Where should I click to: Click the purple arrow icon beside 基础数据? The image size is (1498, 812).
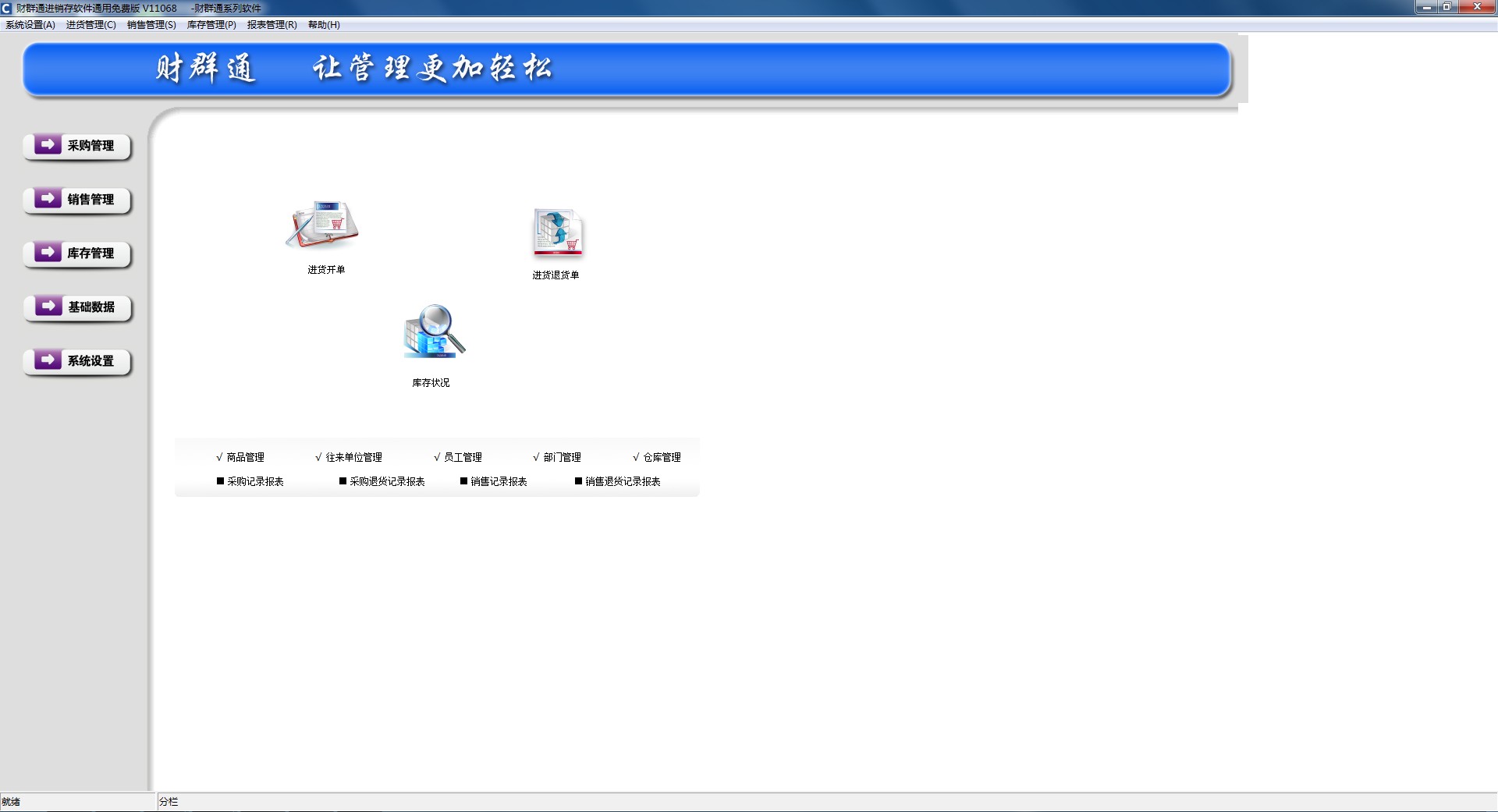coord(48,306)
